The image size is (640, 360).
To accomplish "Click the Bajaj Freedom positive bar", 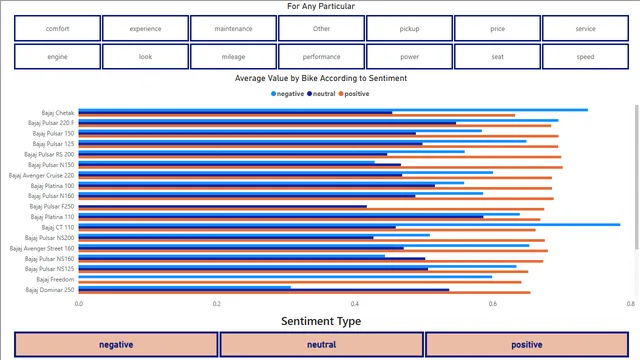I will (300, 282).
